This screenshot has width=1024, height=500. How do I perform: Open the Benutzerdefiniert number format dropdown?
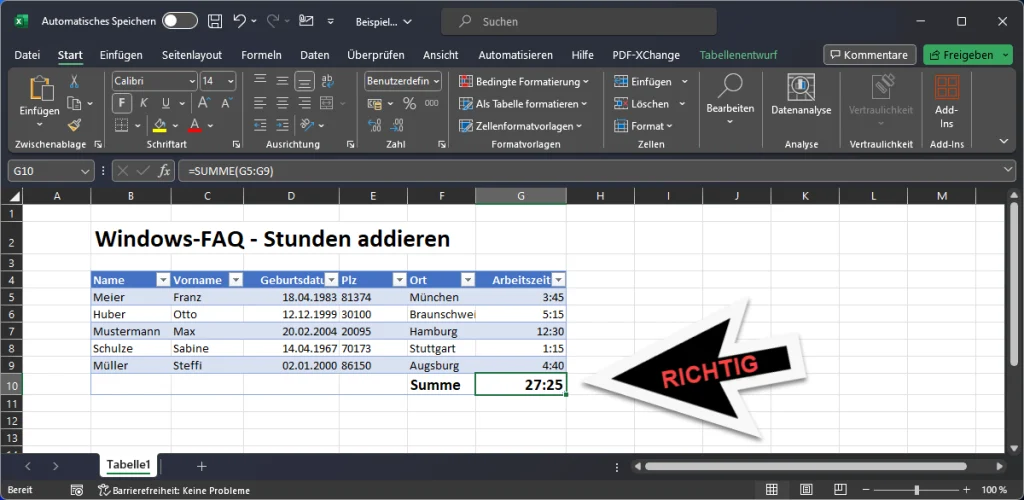coord(436,82)
